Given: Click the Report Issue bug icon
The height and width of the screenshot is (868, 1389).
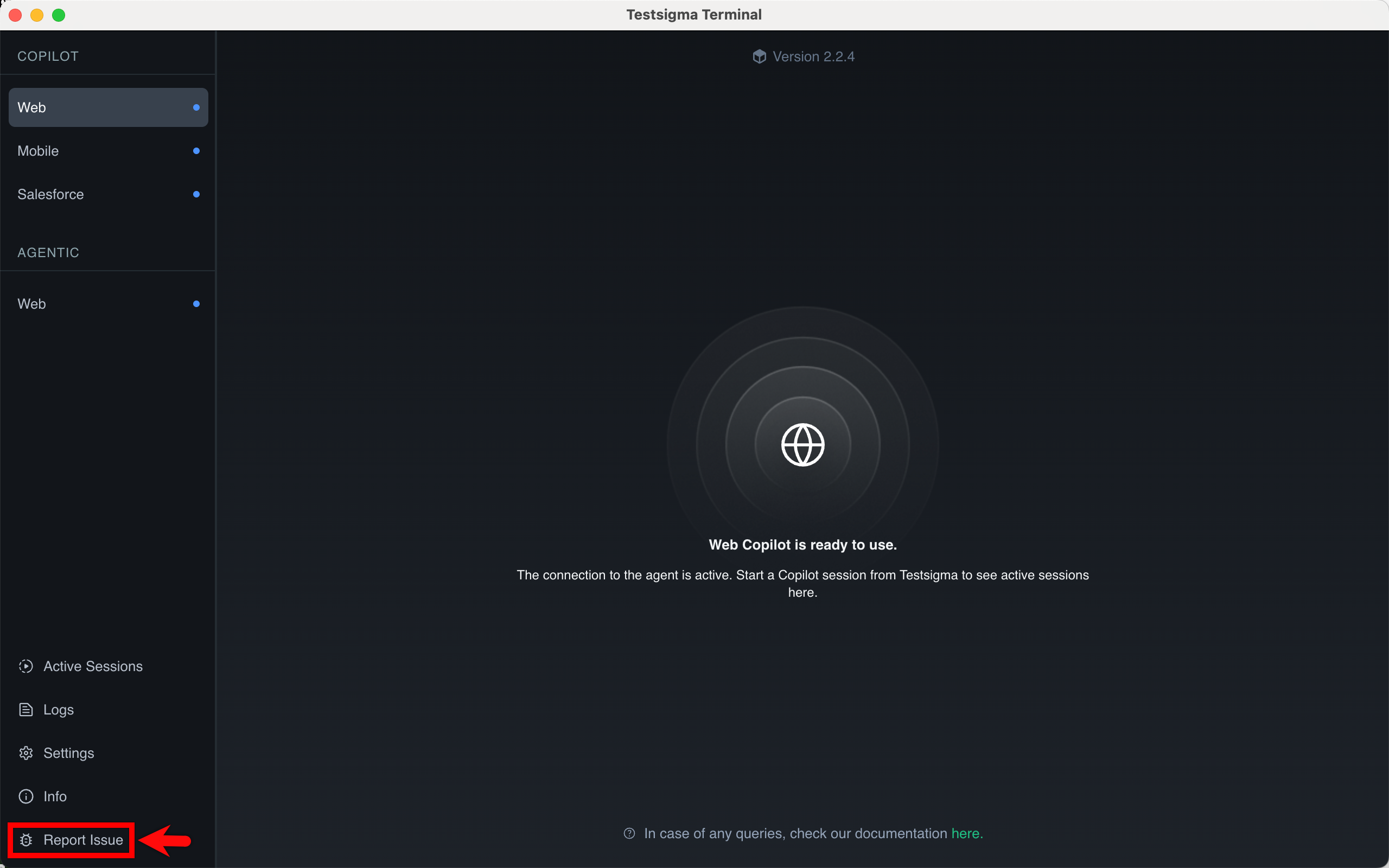Looking at the screenshot, I should pos(26,840).
